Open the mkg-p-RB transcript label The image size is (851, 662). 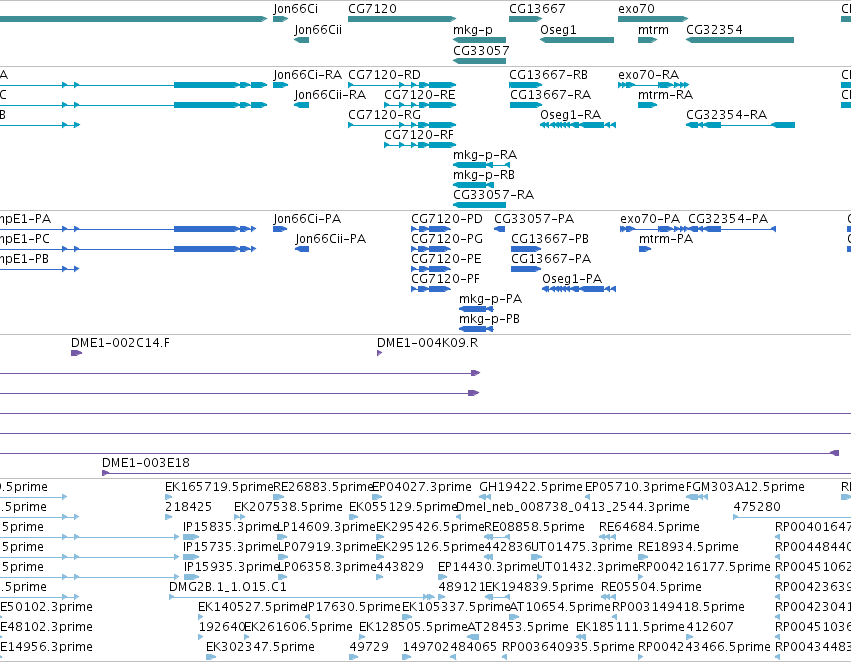484,175
